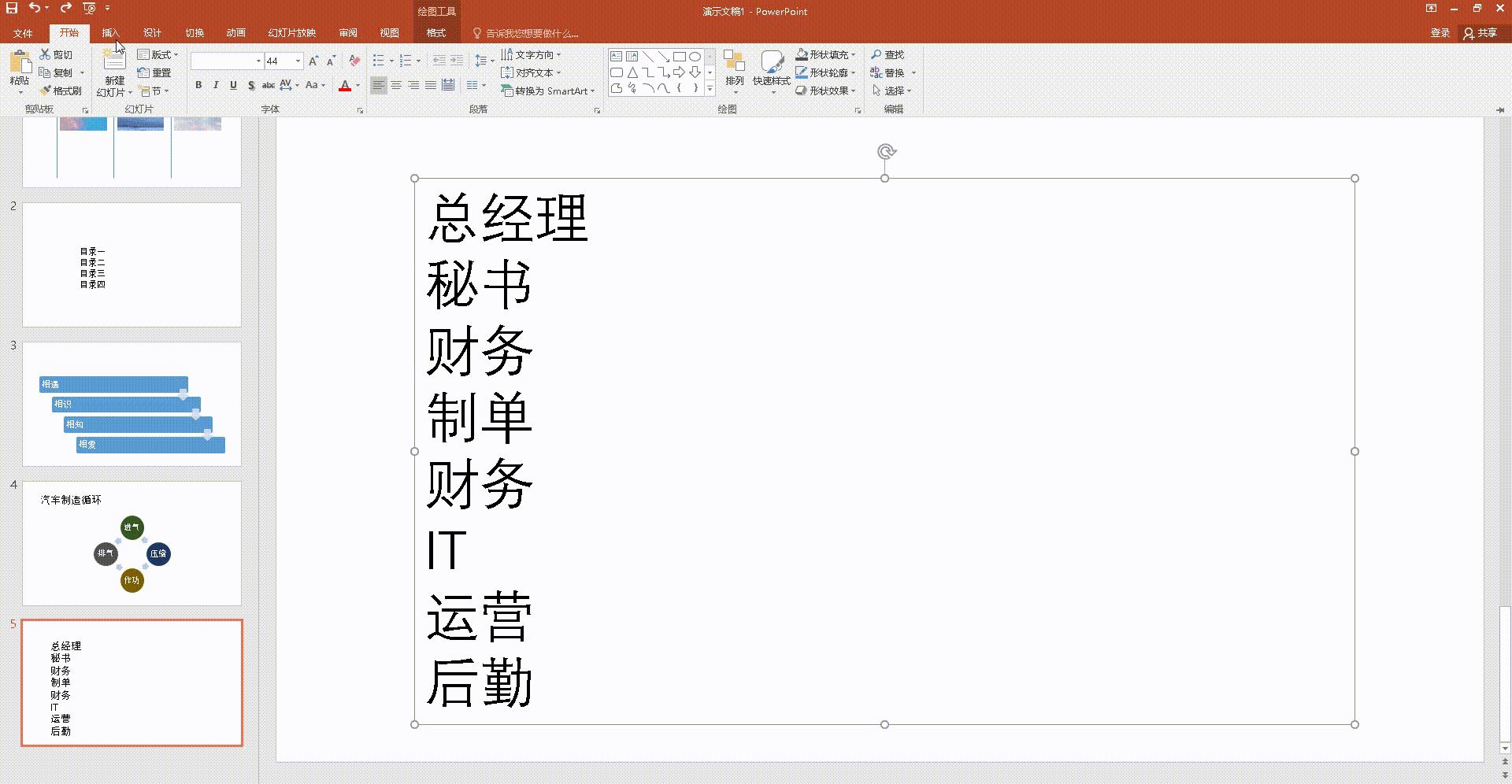Toggle bold formatting with the B icon
Image resolution: width=1512 pixels, height=784 pixels.
click(198, 85)
